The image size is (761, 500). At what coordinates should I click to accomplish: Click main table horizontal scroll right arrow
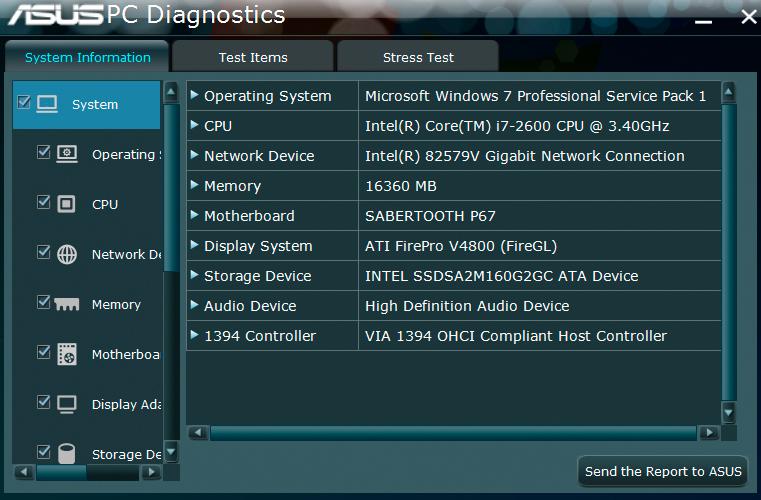point(710,432)
